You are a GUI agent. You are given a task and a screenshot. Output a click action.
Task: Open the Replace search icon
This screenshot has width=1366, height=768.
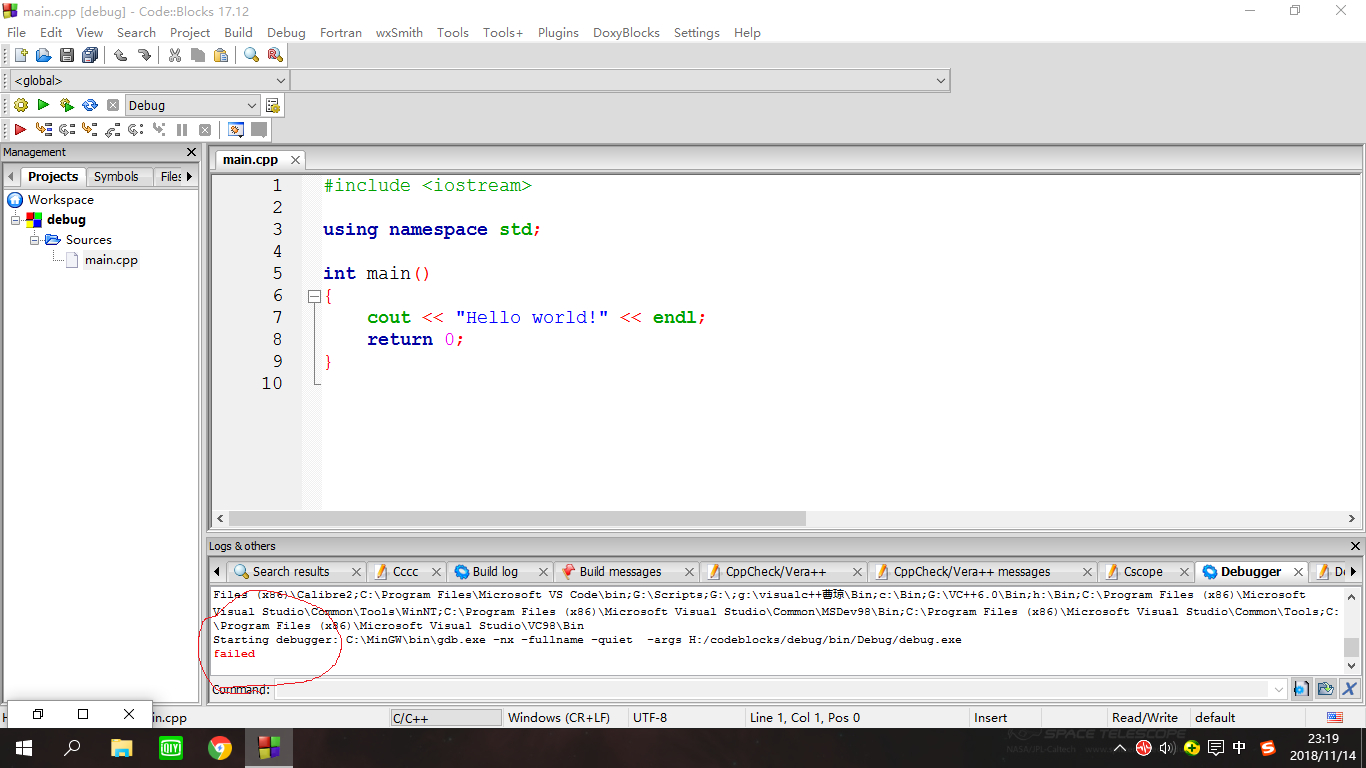[275, 56]
